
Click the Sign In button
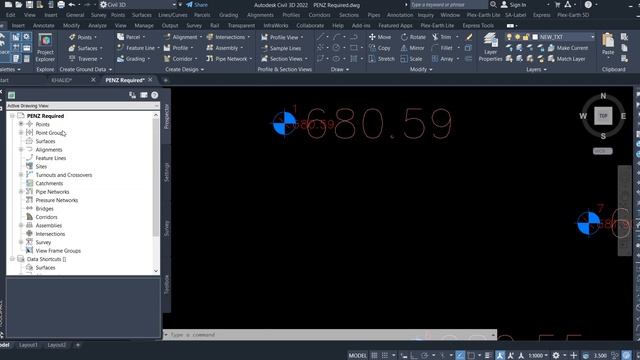[x=513, y=4]
